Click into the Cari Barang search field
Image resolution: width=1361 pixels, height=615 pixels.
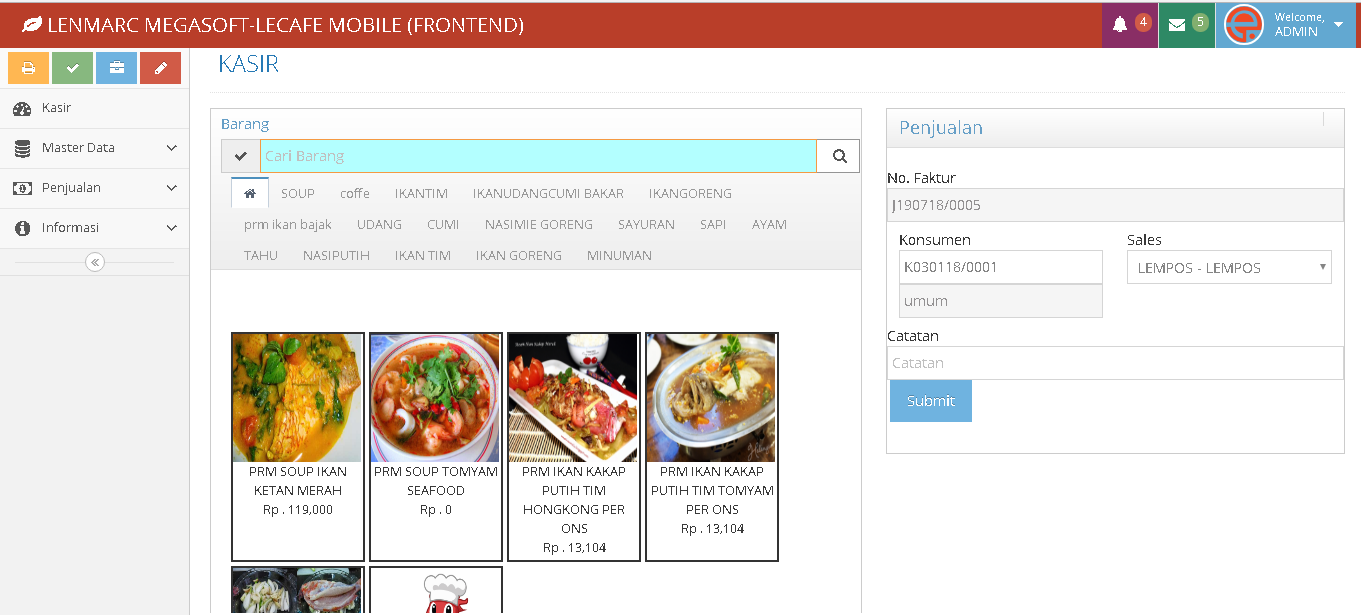(x=538, y=156)
